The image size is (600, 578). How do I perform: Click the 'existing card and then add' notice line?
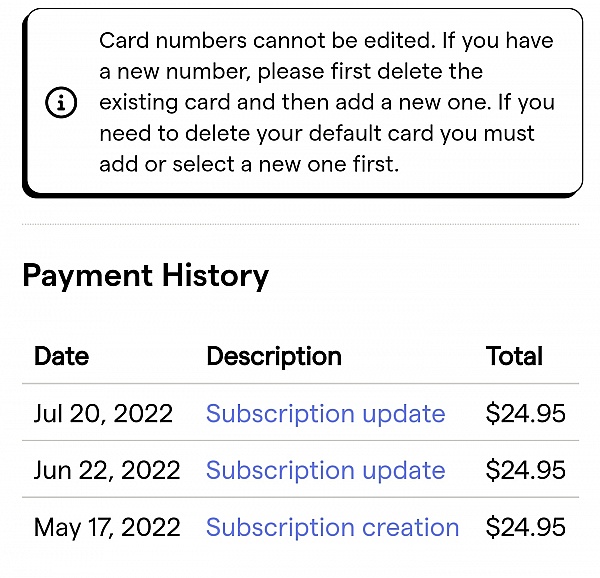(x=300, y=103)
